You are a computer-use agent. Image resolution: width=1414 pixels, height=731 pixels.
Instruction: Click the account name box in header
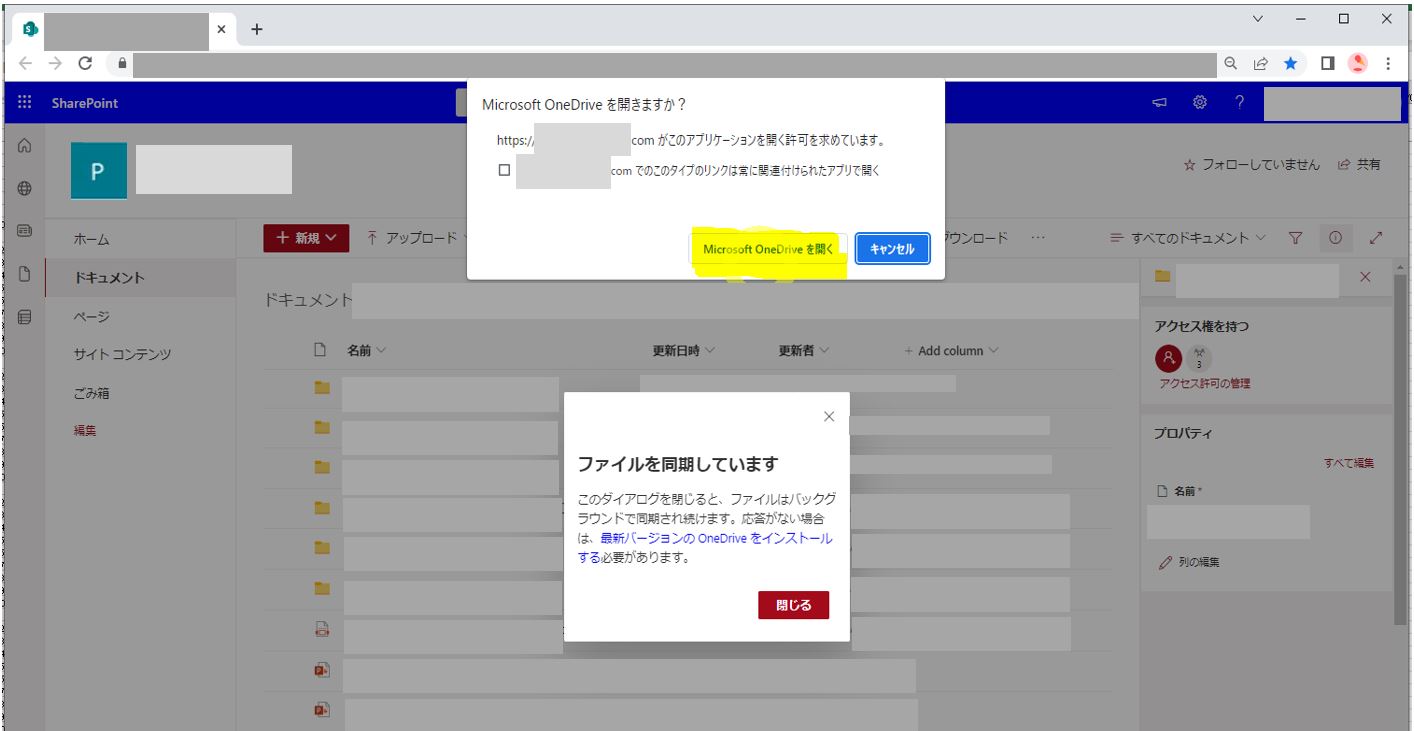pos(1331,103)
